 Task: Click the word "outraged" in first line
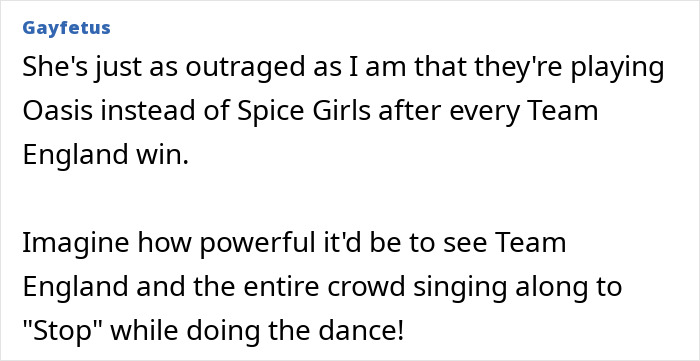point(243,68)
